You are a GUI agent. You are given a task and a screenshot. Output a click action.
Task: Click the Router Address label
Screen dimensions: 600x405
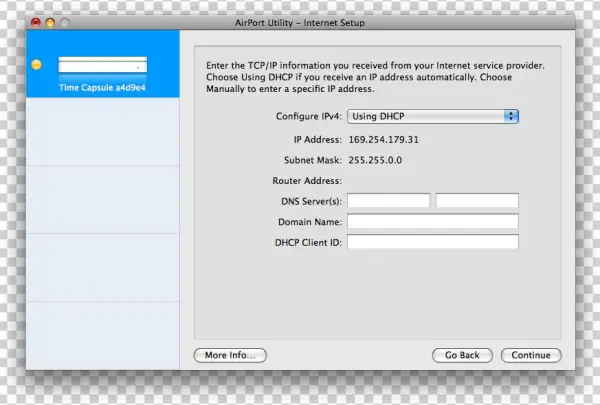coord(307,181)
